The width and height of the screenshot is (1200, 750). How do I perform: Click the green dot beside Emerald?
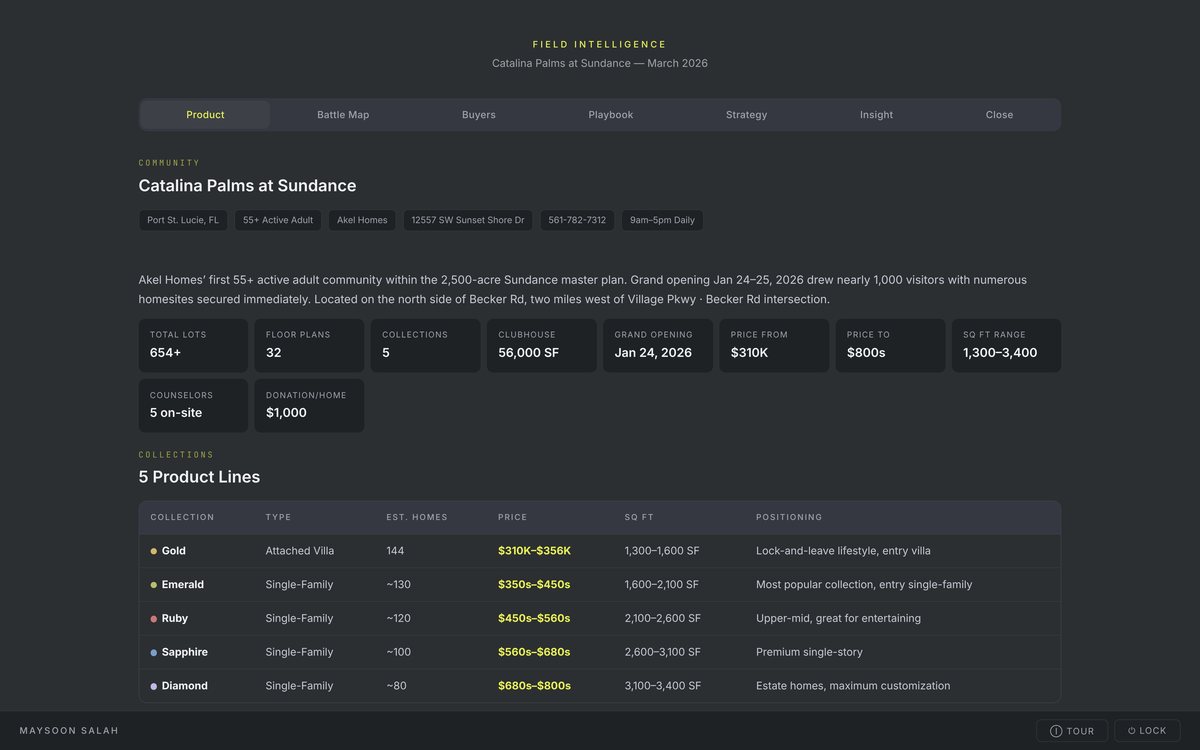tap(154, 585)
